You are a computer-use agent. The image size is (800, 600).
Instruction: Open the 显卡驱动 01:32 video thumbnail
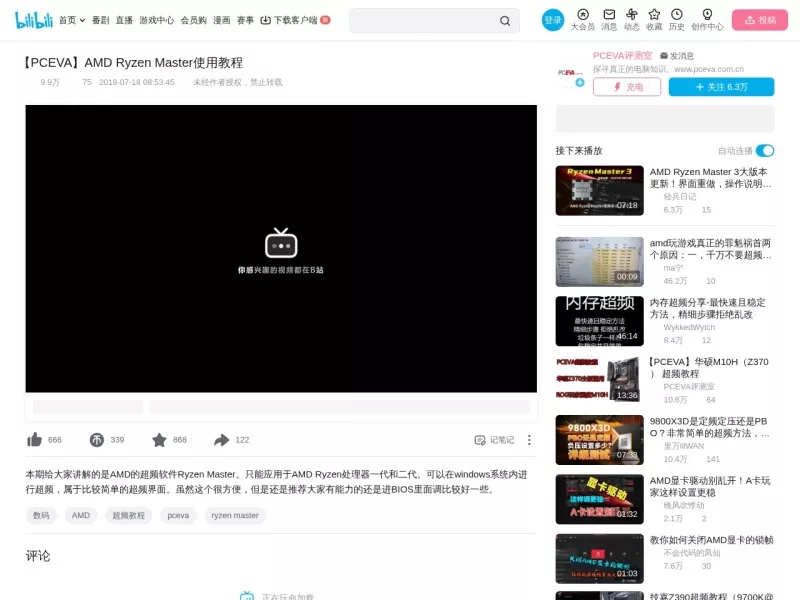point(599,499)
